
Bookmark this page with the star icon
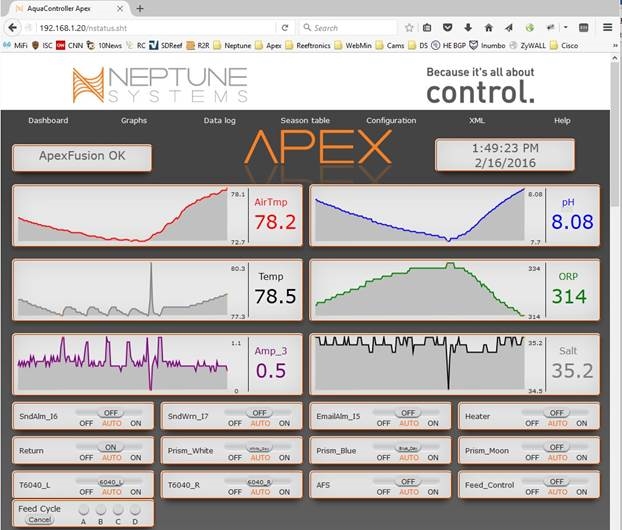pos(409,28)
